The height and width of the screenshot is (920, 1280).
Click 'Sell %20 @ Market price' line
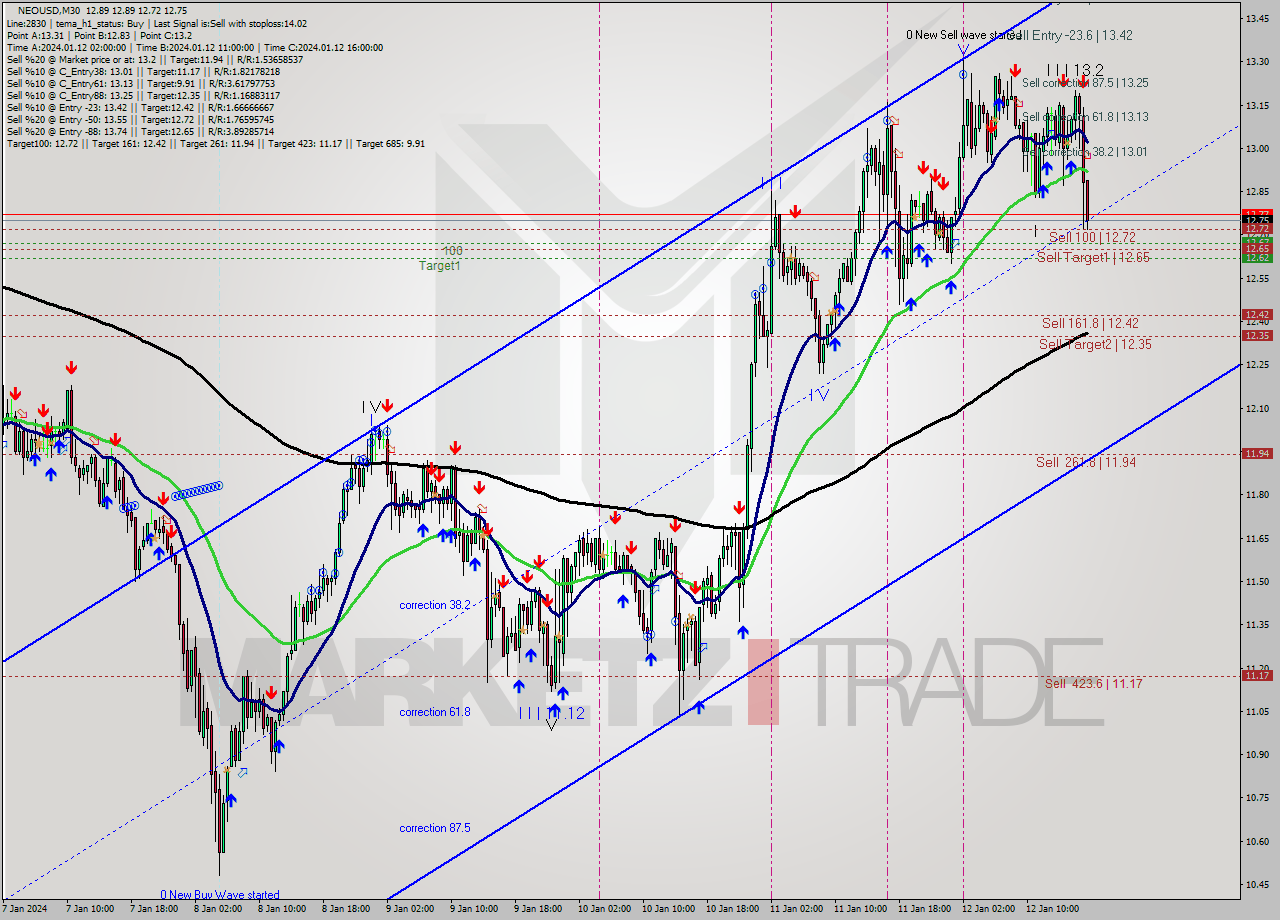click(154, 59)
